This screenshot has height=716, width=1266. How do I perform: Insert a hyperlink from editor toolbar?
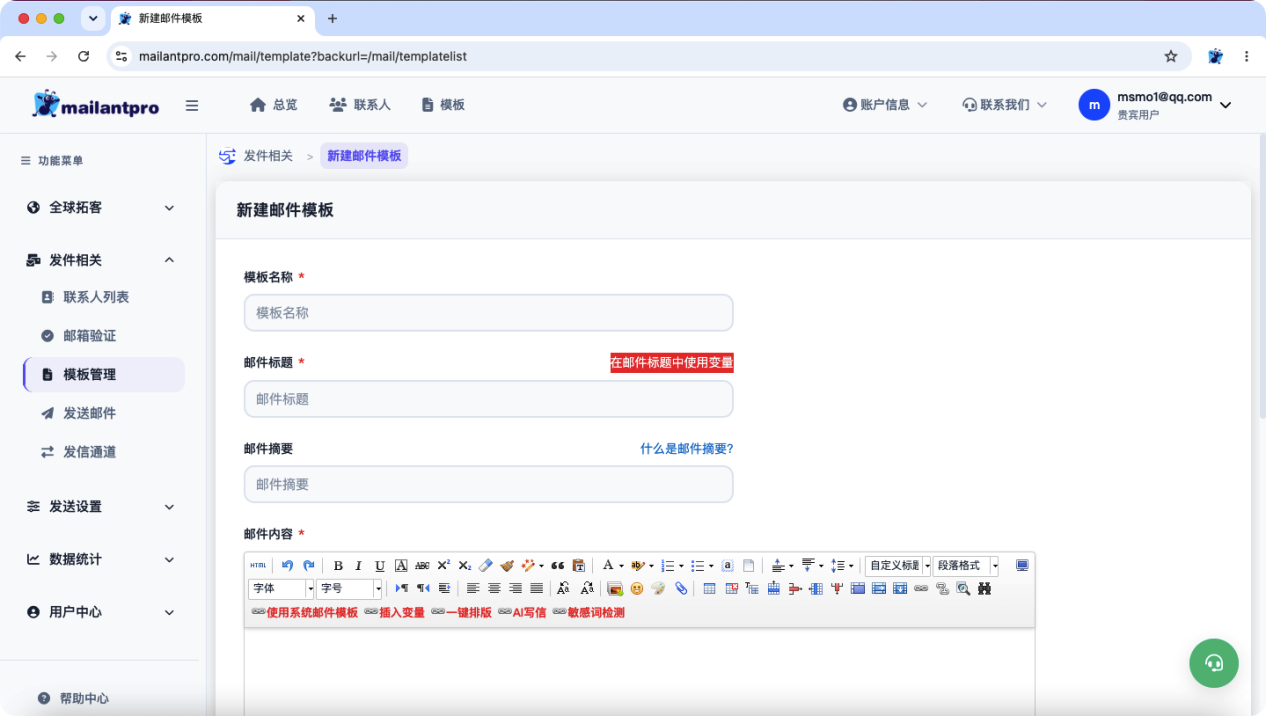tap(920, 588)
